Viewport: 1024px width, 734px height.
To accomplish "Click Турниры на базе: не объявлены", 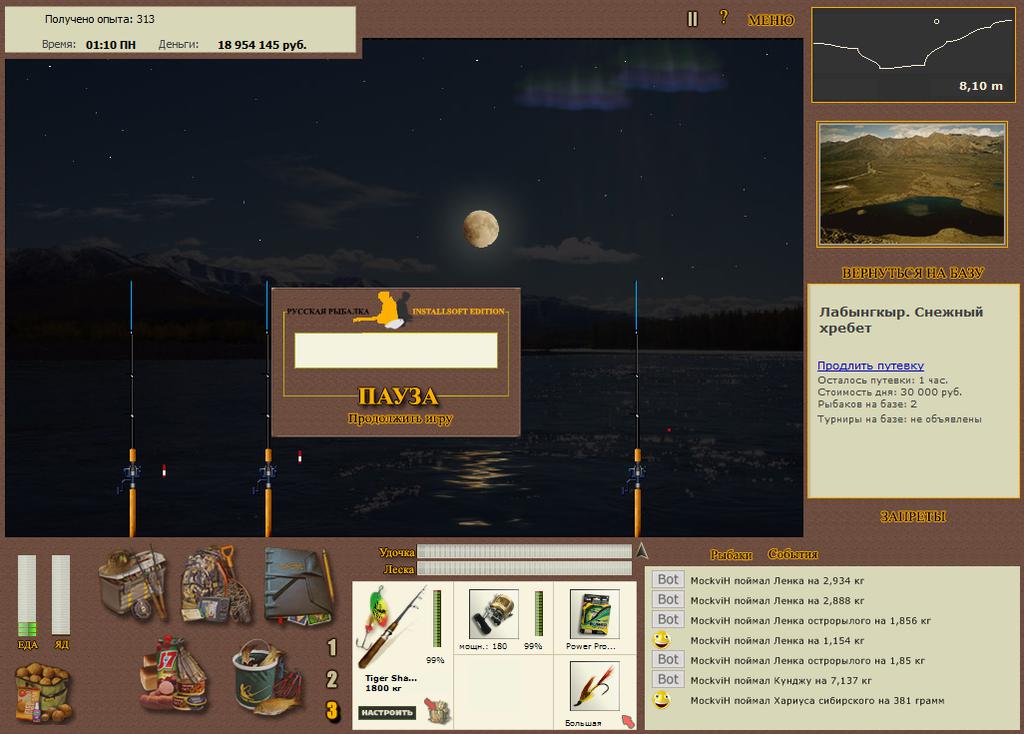I will [x=899, y=419].
